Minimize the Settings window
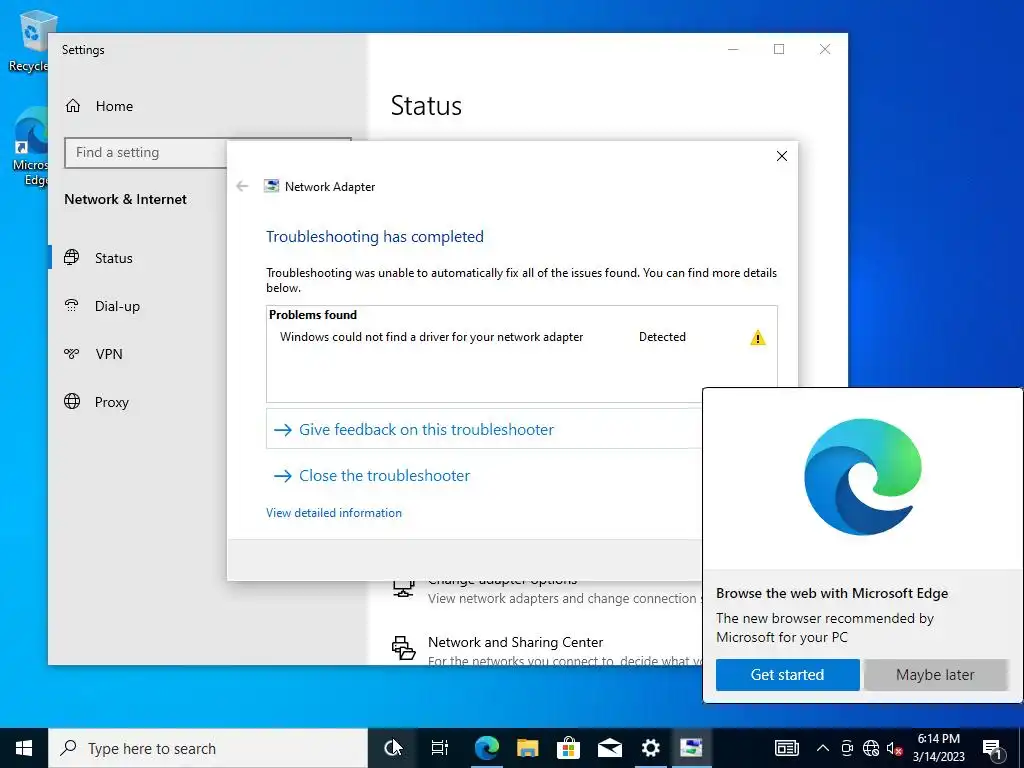Image resolution: width=1024 pixels, height=768 pixels. [733, 50]
